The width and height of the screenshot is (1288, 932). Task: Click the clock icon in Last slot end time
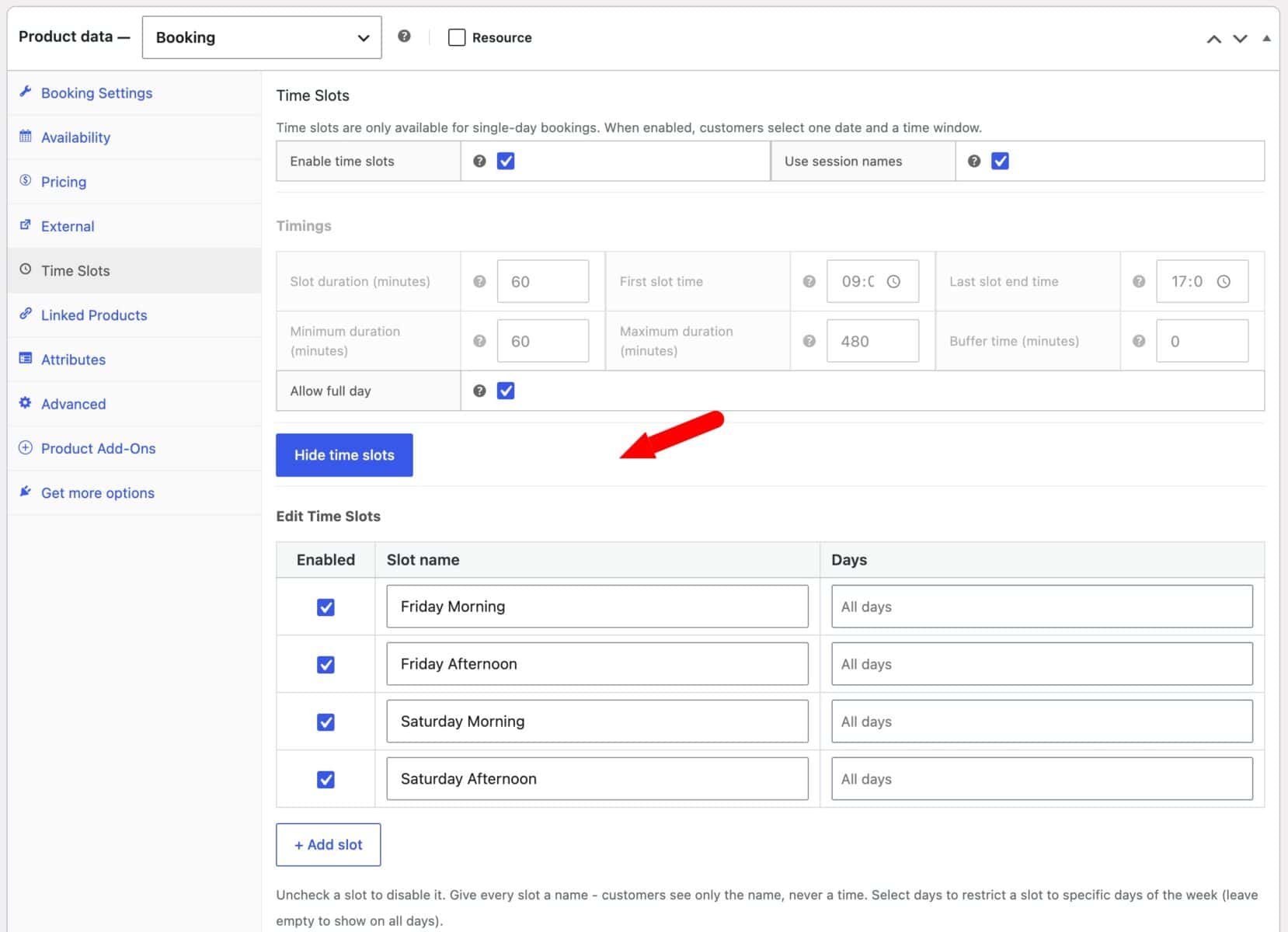tap(1223, 281)
